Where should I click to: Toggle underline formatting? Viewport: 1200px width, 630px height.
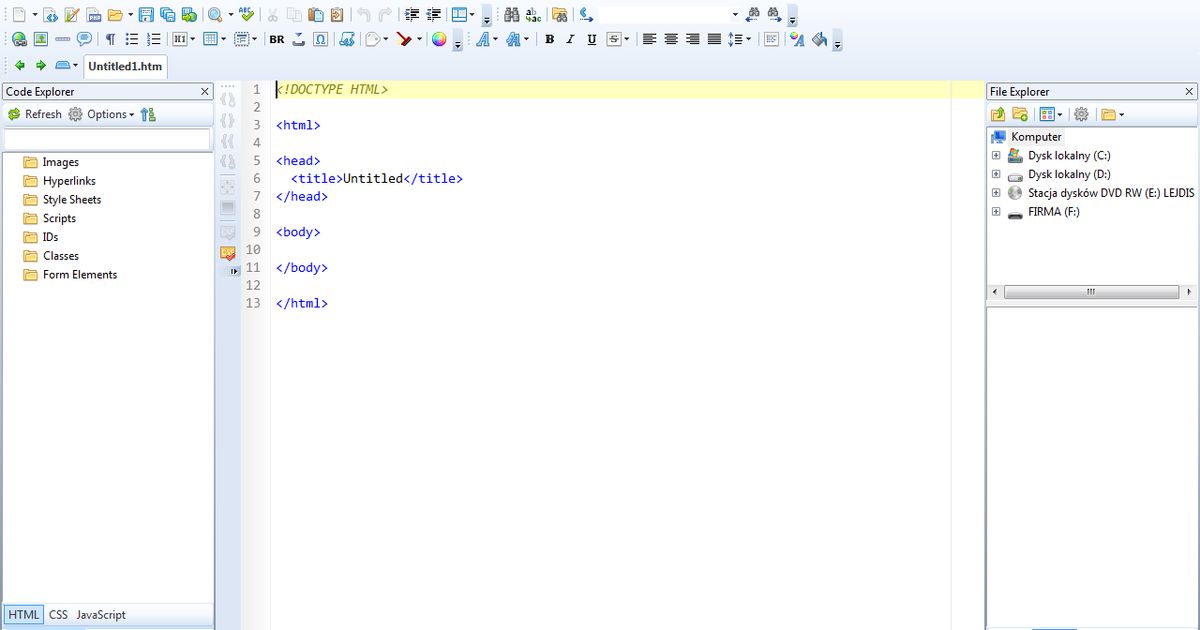589,39
